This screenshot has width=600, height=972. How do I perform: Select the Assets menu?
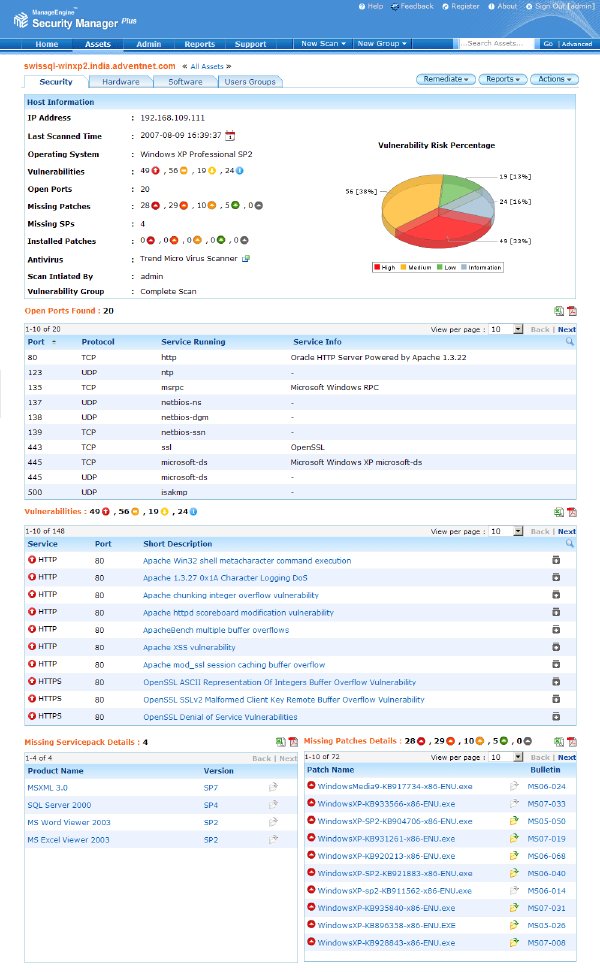98,44
